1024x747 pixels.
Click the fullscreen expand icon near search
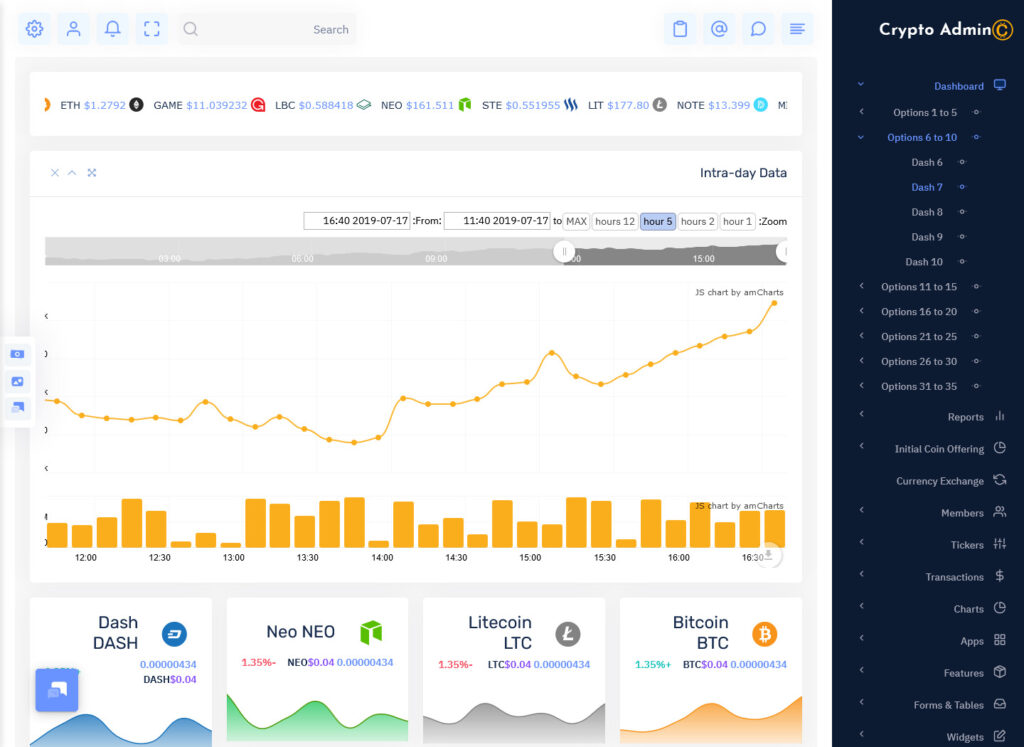tap(151, 29)
